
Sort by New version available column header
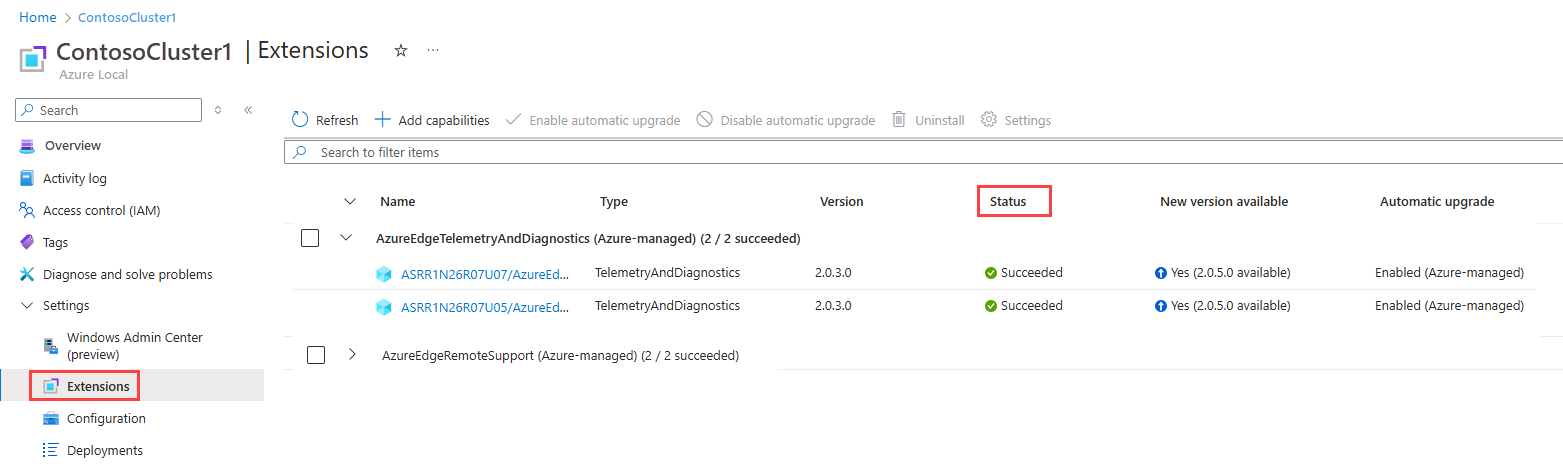click(x=1224, y=202)
